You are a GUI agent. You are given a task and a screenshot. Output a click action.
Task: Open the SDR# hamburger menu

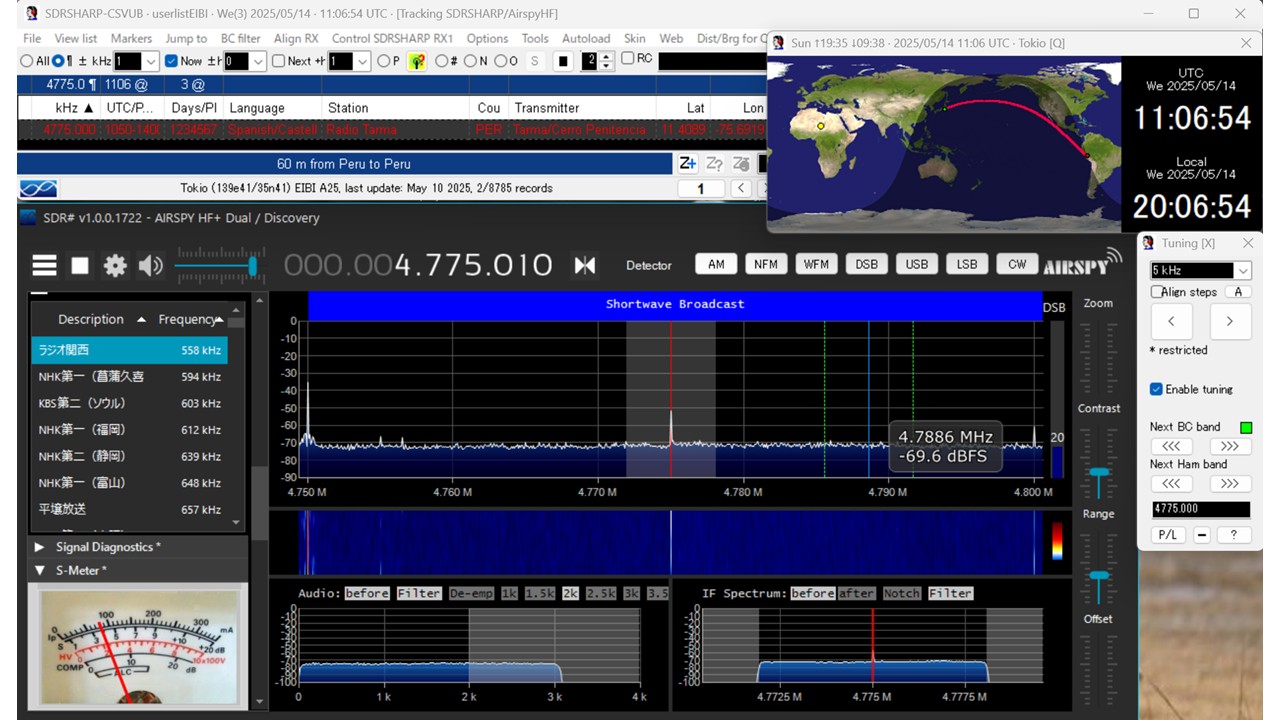[44, 265]
